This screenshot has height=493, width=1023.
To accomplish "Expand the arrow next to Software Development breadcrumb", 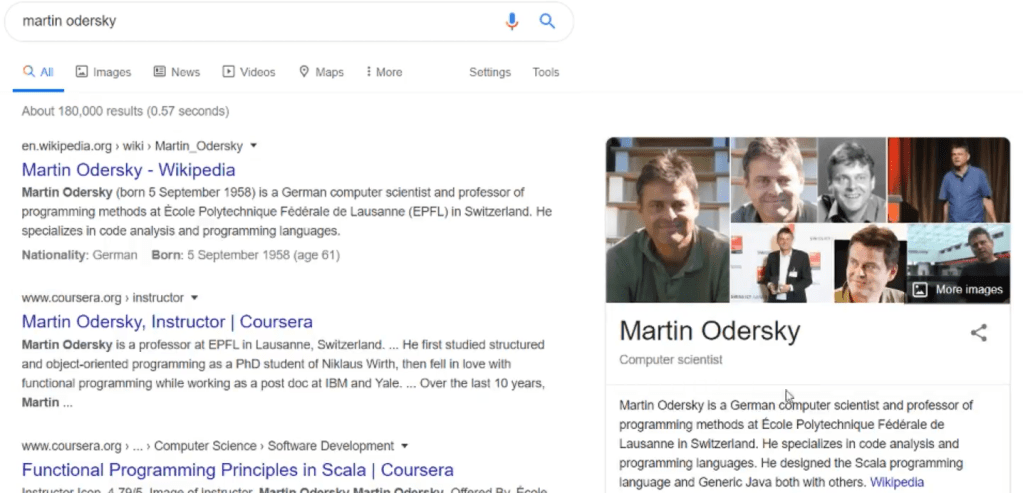I will 405,446.
